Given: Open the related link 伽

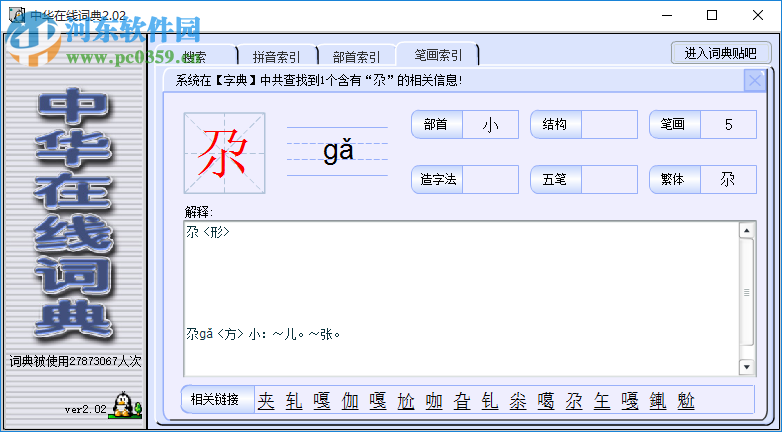Looking at the screenshot, I should (x=350, y=401).
